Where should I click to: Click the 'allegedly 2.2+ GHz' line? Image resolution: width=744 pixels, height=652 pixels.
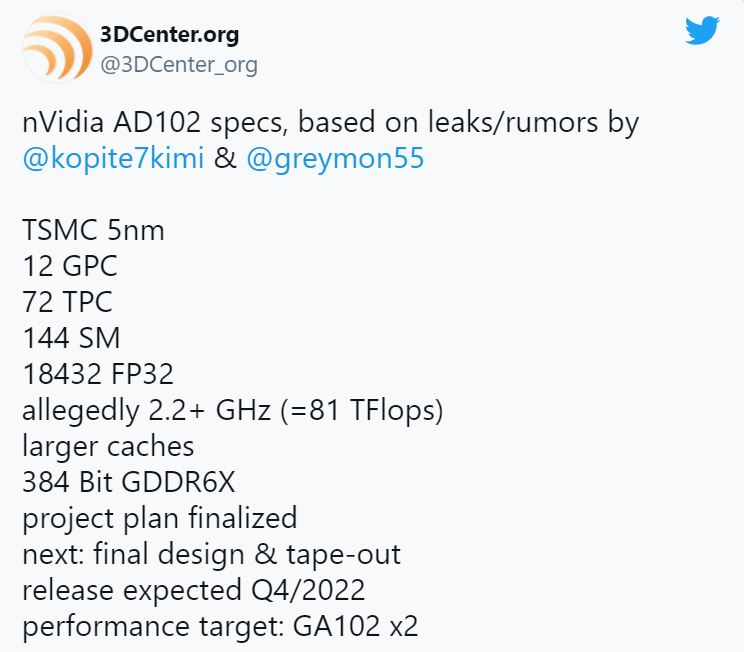point(232,411)
